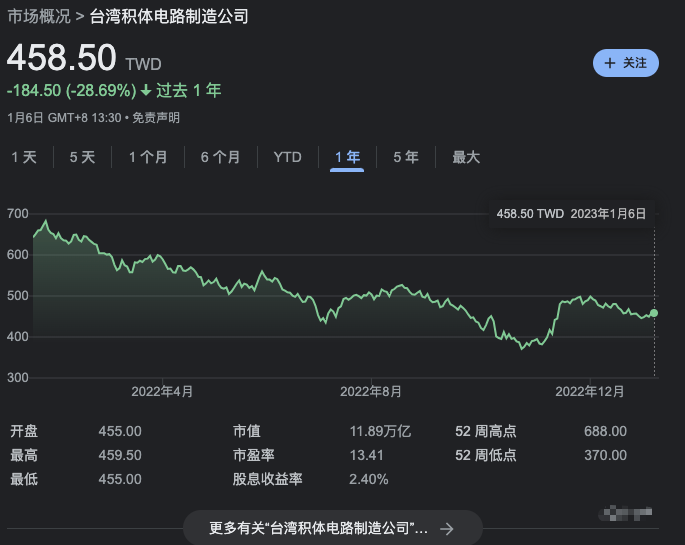The height and width of the screenshot is (545, 685).
Task: Click the green endpoint dot on chart
Action: 654,313
